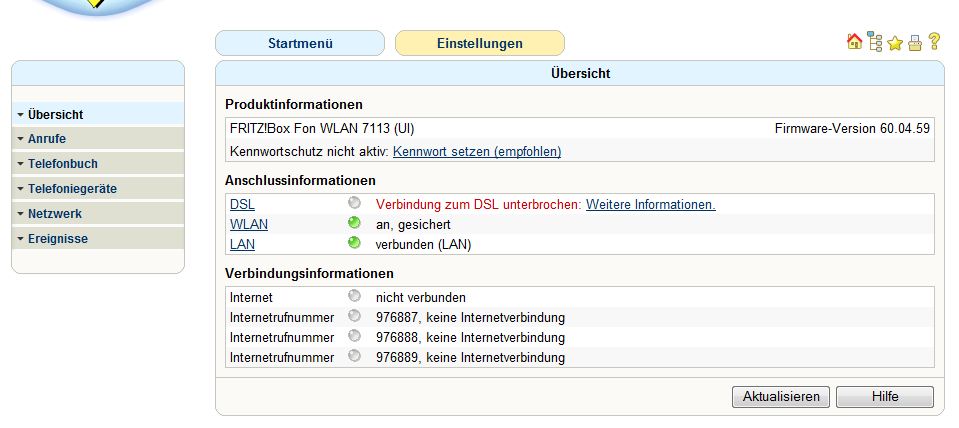Click the 'Anschlussinformationen' heading
This screenshot has width=959, height=428.
300,181
